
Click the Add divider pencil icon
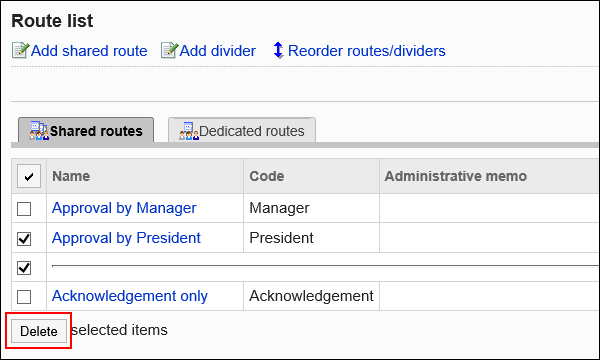(x=169, y=50)
